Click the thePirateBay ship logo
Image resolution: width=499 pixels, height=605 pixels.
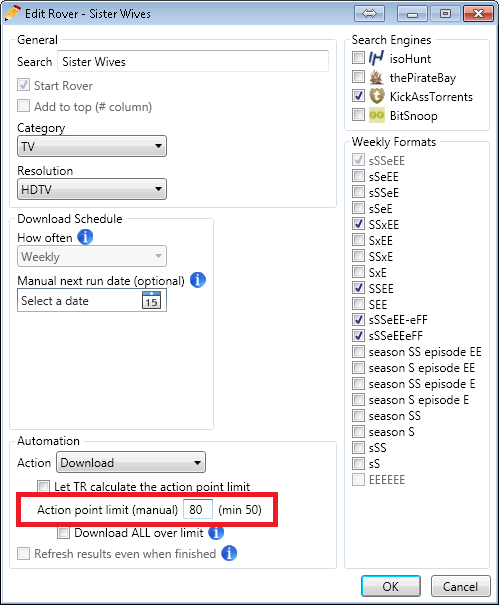pyautogui.click(x=376, y=78)
